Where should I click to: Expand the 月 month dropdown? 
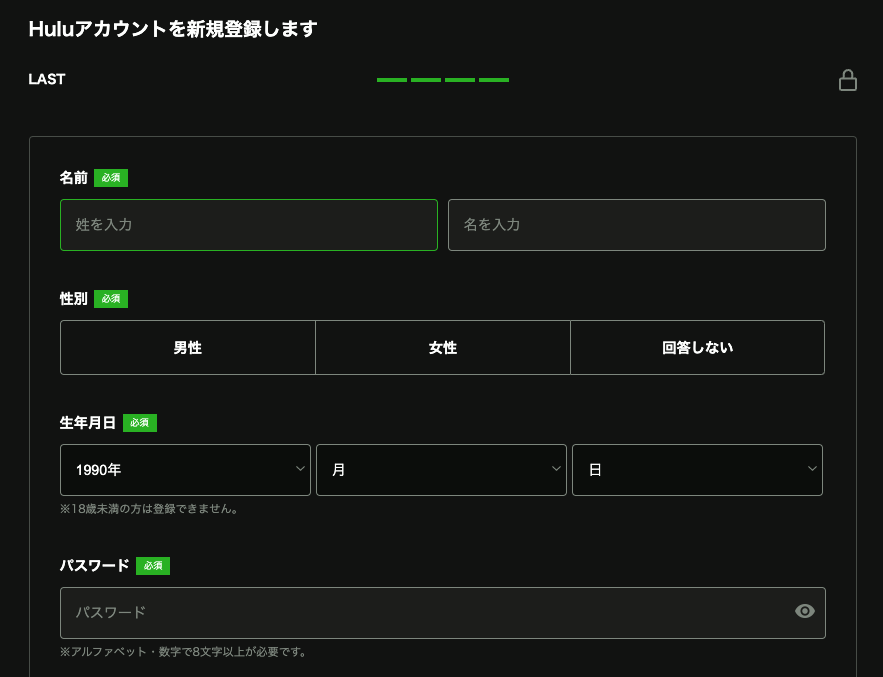(x=441, y=469)
